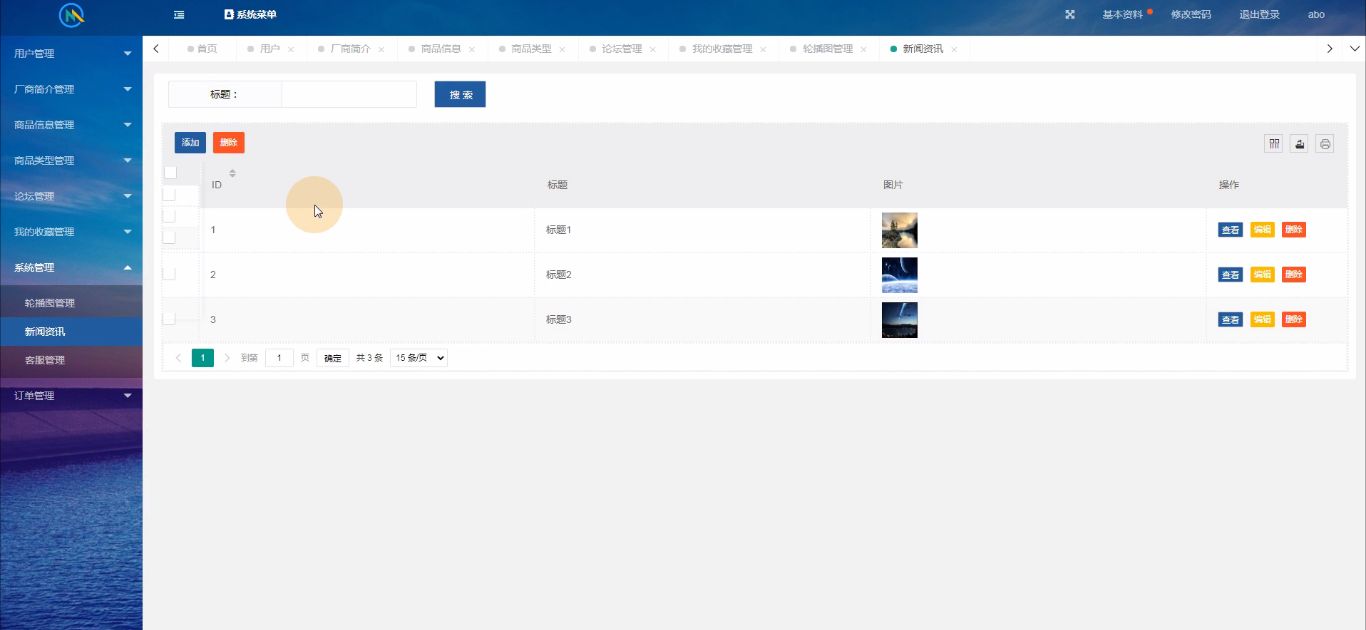Expand the 厂商简介管理 sidebar menu

pos(71,89)
